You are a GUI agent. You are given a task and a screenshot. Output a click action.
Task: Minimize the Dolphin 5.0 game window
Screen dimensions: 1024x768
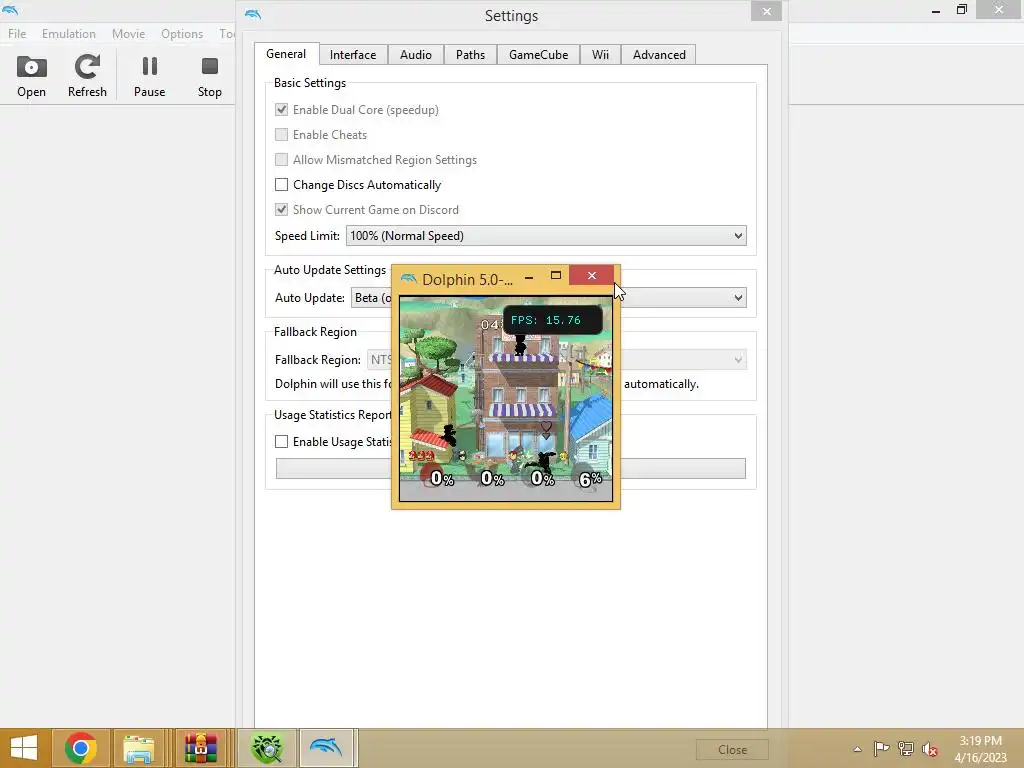coord(529,277)
